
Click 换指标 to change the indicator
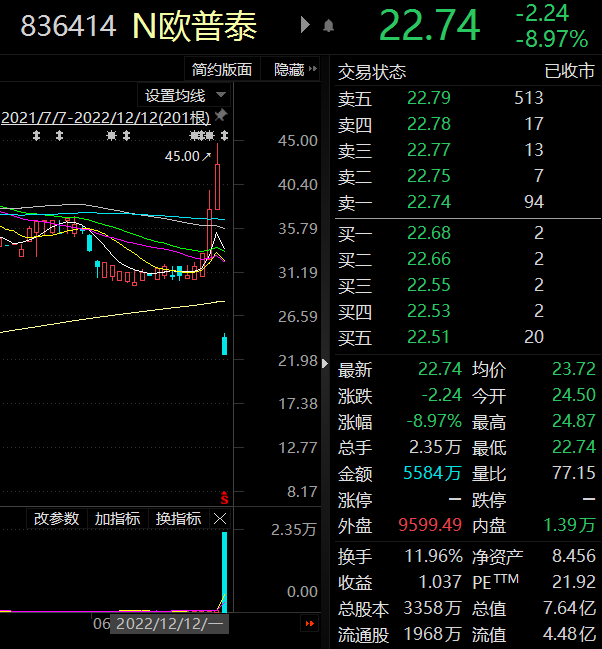[x=178, y=519]
